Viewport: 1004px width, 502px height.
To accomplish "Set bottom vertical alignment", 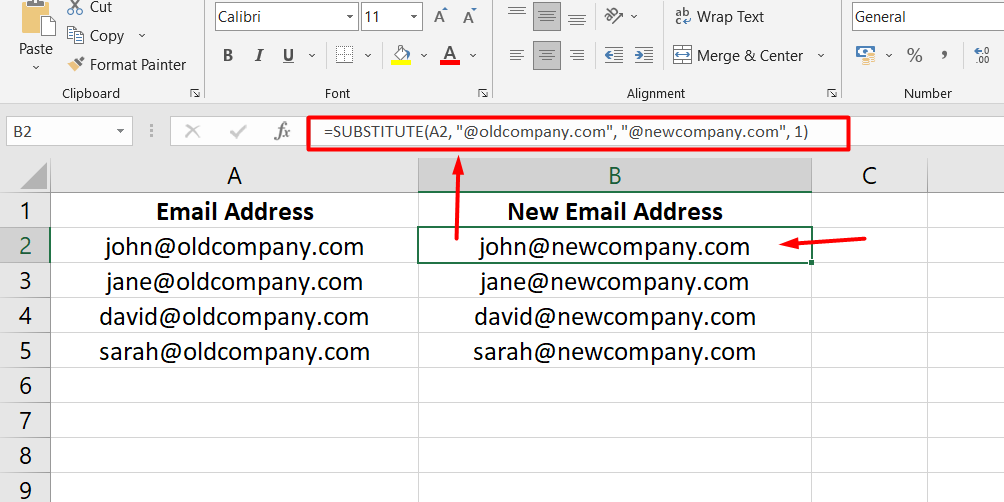I will pos(578,18).
